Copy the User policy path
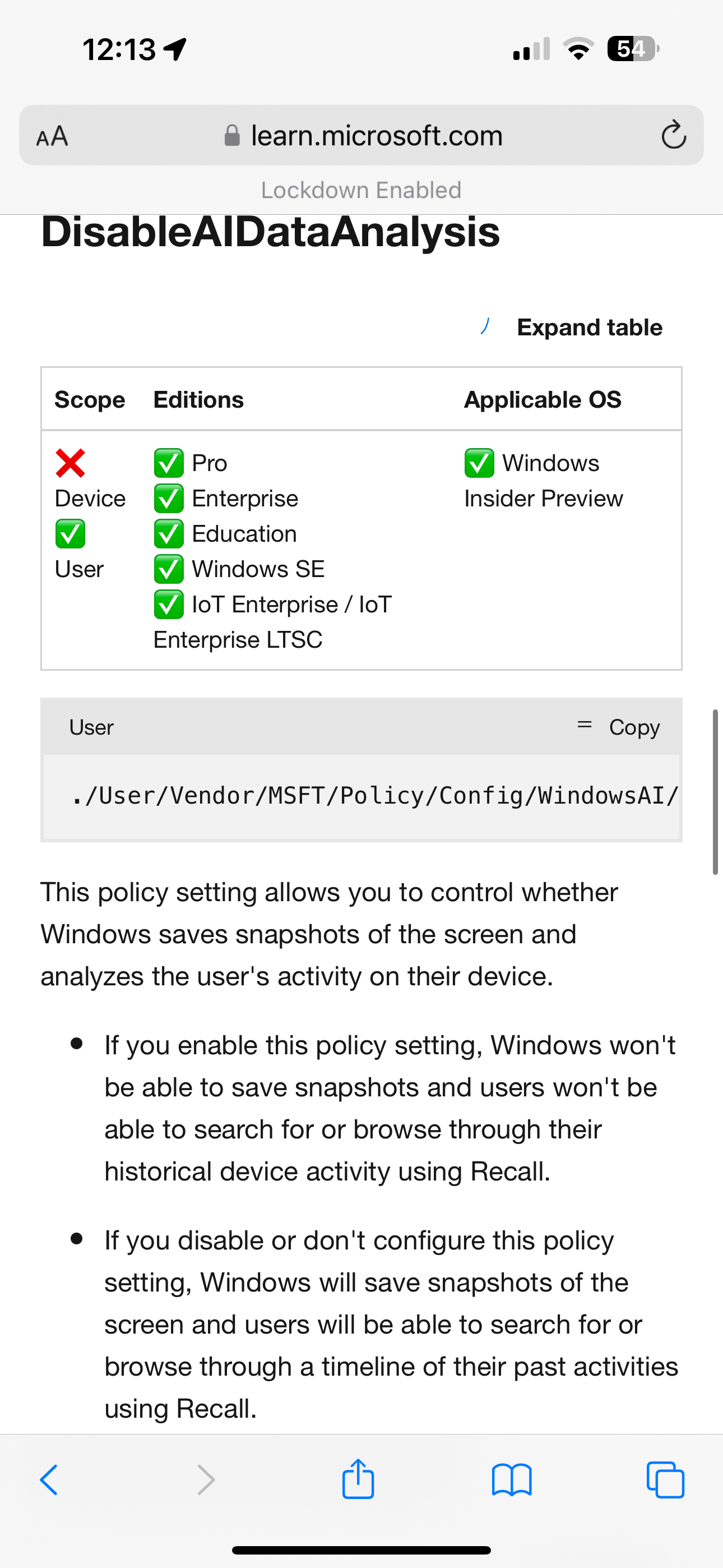 pyautogui.click(x=633, y=727)
